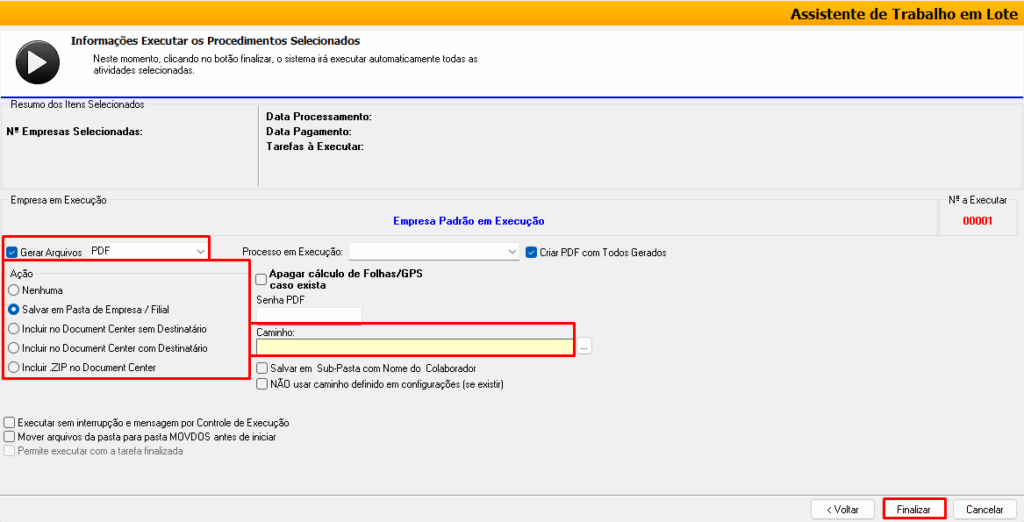Viewport: 1024px width, 522px height.
Task: Click the browse ellipsis button beside Caminho
Action: point(584,347)
